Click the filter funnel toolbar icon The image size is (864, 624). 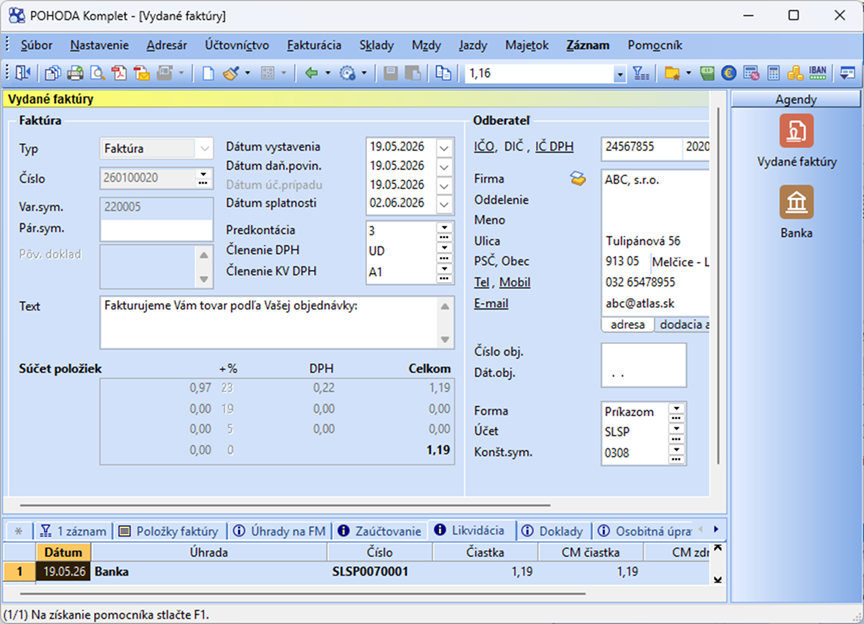pos(641,73)
